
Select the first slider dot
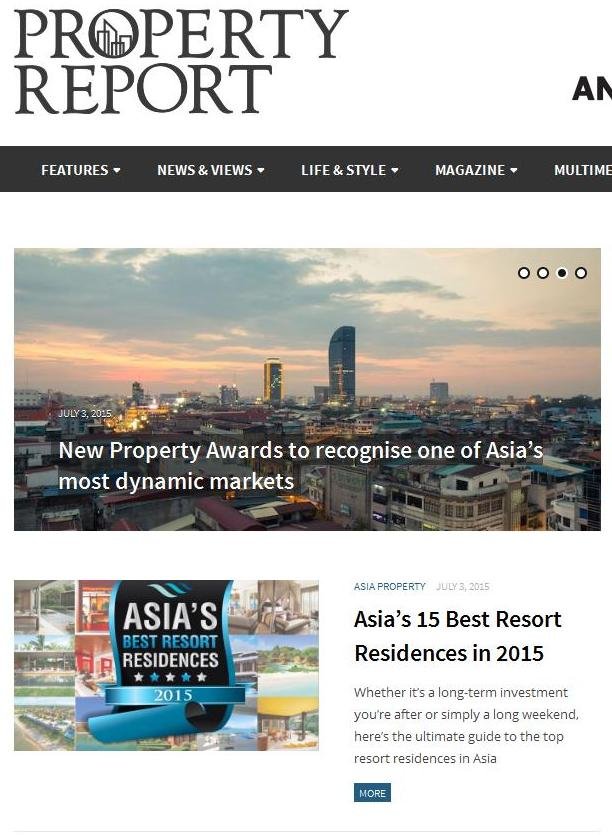coord(524,273)
